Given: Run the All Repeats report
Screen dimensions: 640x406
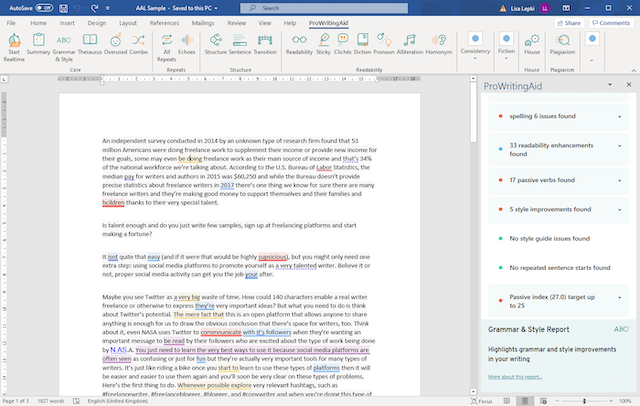Looking at the screenshot, I should coord(167,48).
